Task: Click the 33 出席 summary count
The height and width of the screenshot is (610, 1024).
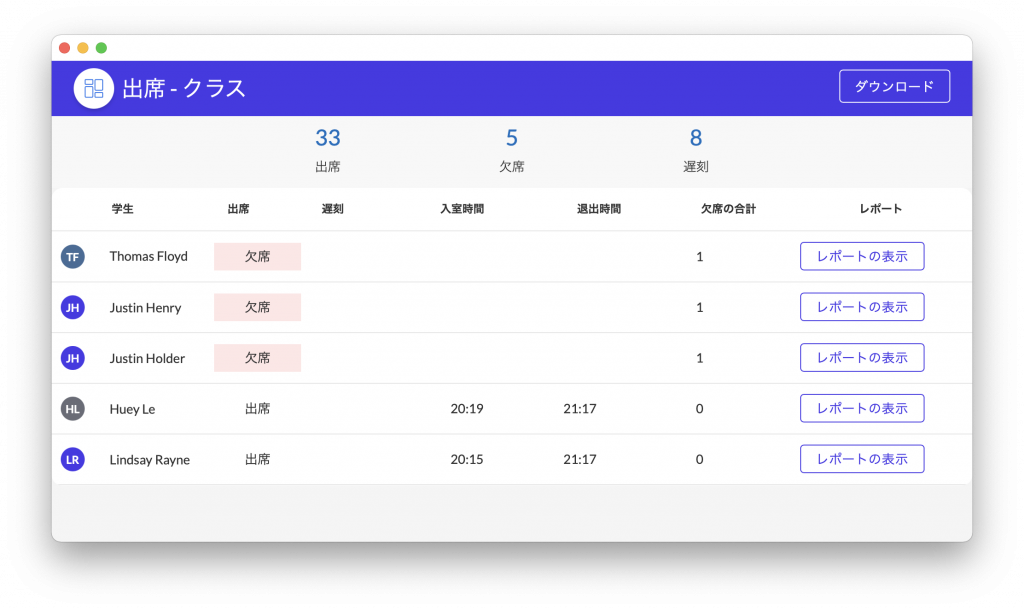Action: pos(328,150)
